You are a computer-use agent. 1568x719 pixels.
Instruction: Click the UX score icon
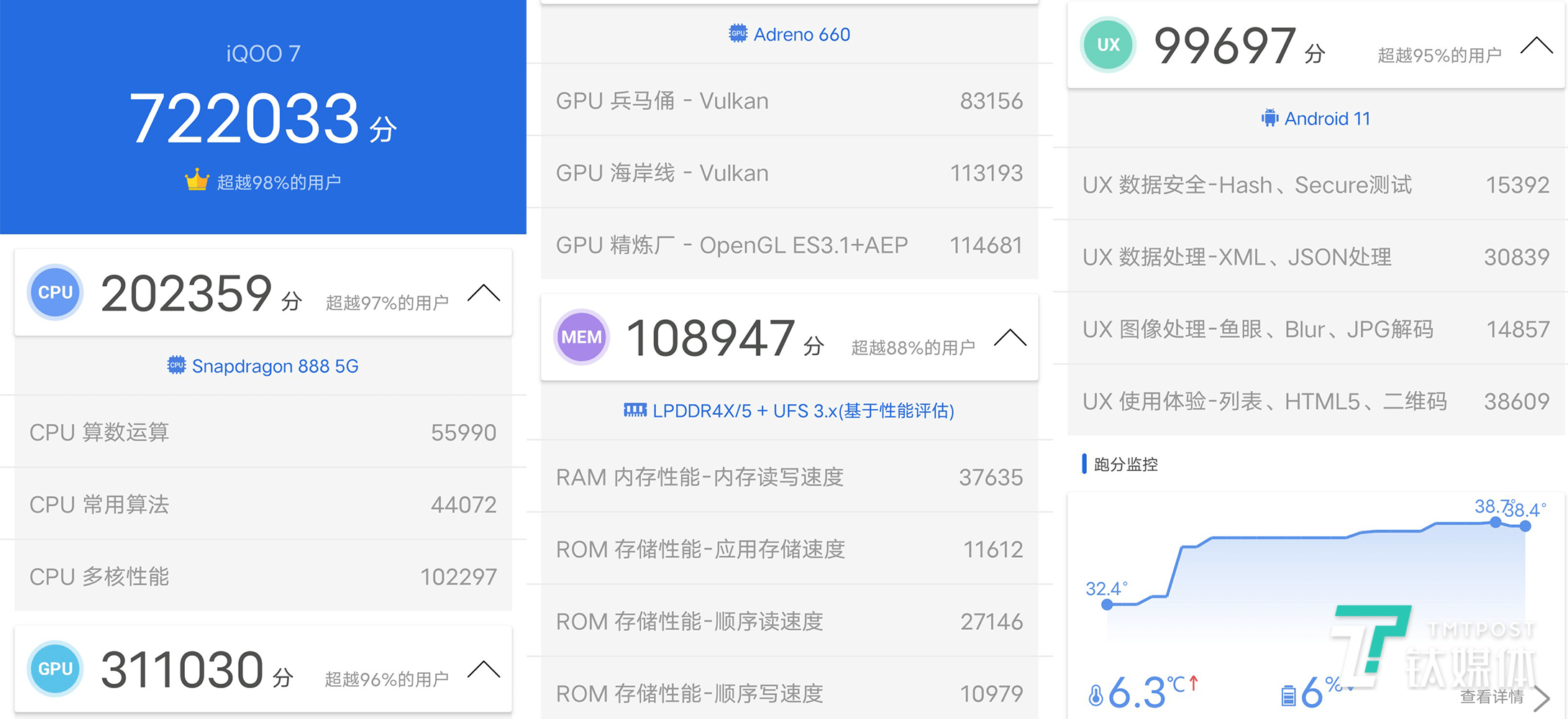tap(1108, 45)
